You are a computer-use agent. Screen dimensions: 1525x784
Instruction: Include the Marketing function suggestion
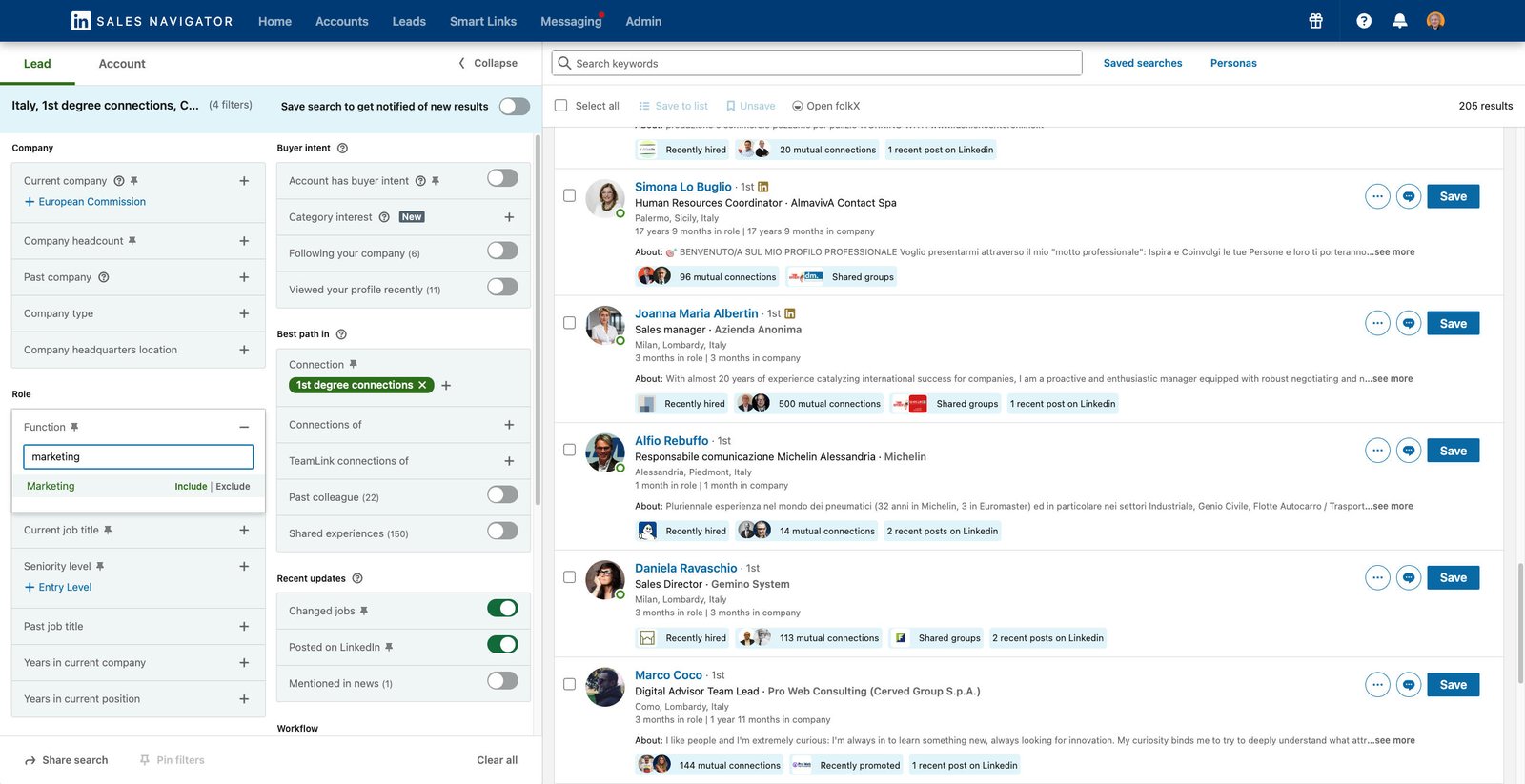tap(191, 487)
